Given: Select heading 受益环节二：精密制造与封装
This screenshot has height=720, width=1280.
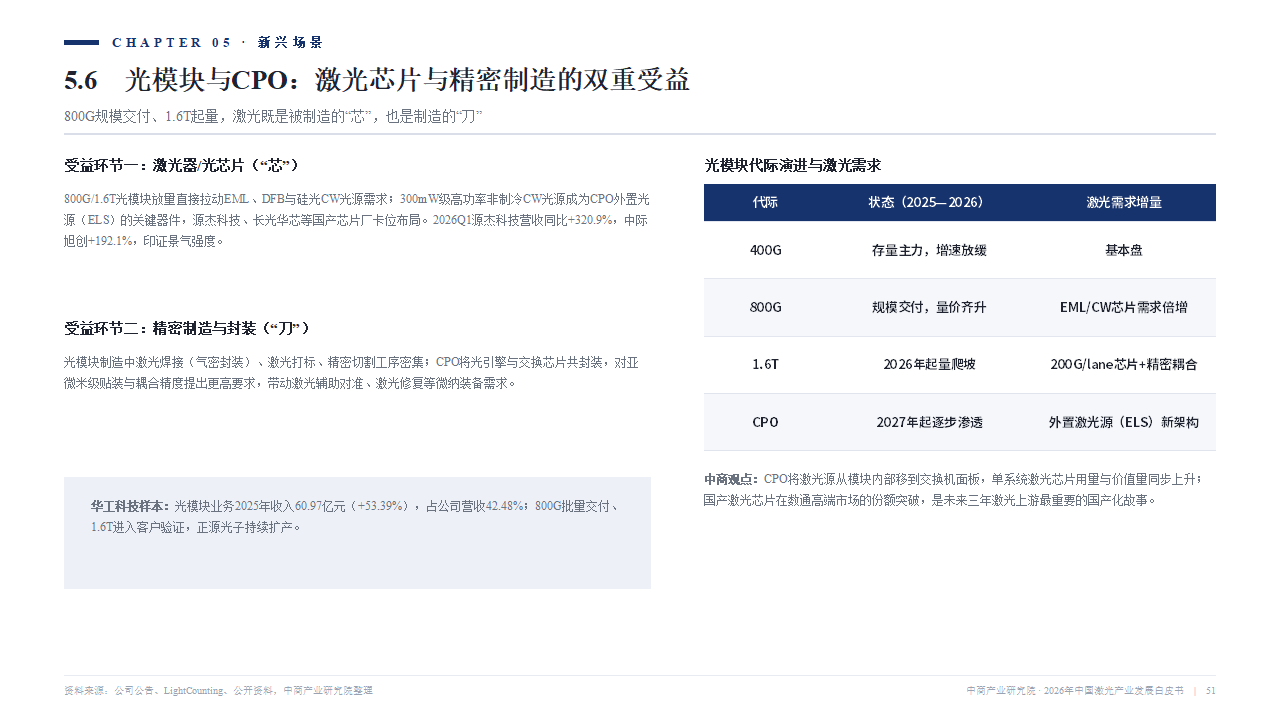Looking at the screenshot, I should 187,328.
